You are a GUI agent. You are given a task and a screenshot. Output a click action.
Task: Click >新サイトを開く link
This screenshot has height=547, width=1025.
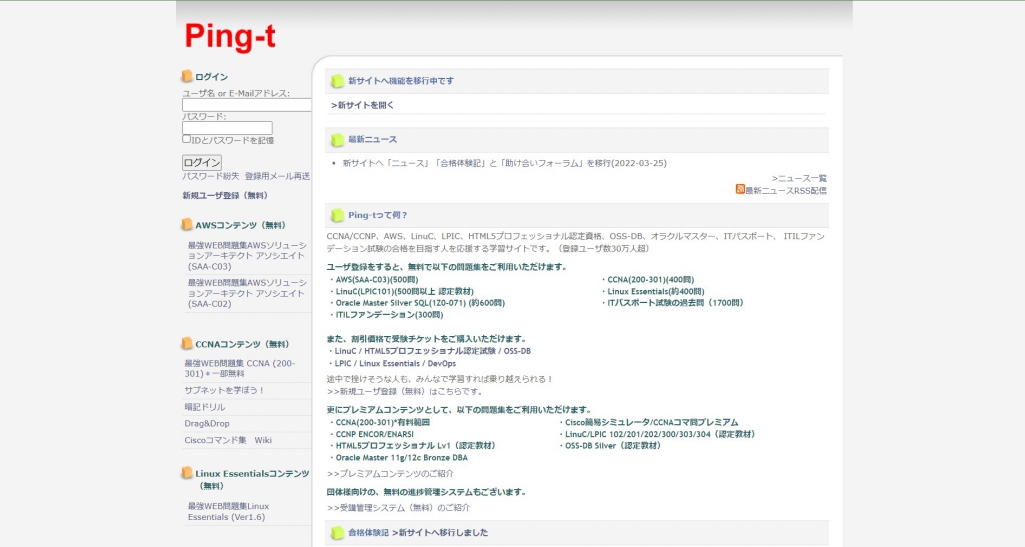coord(362,105)
